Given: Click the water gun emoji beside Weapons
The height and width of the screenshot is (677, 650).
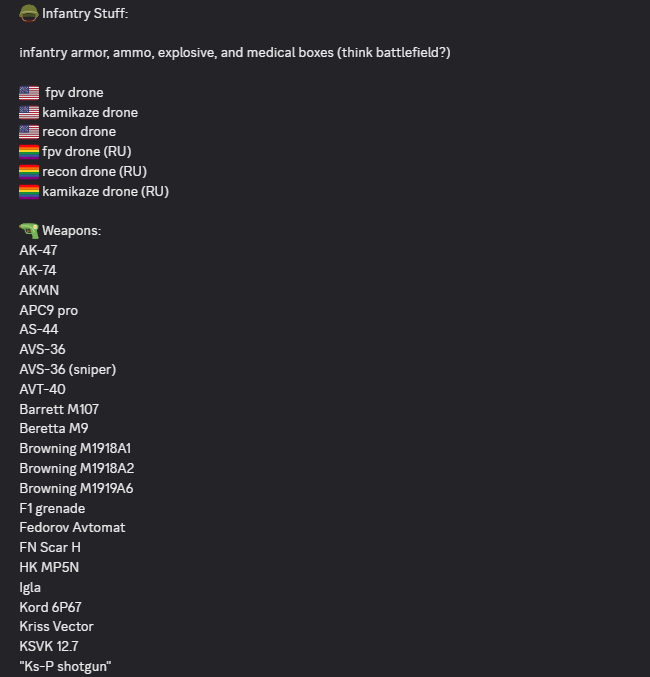Looking at the screenshot, I should pyautogui.click(x=29, y=231).
